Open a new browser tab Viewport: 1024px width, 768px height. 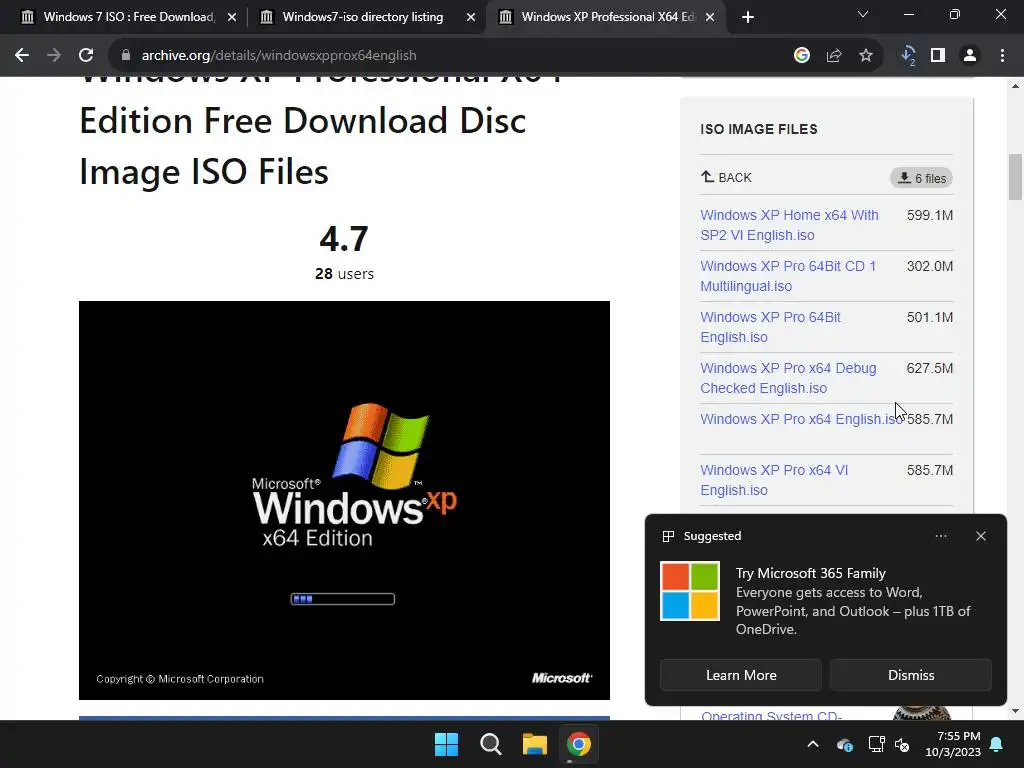(748, 18)
